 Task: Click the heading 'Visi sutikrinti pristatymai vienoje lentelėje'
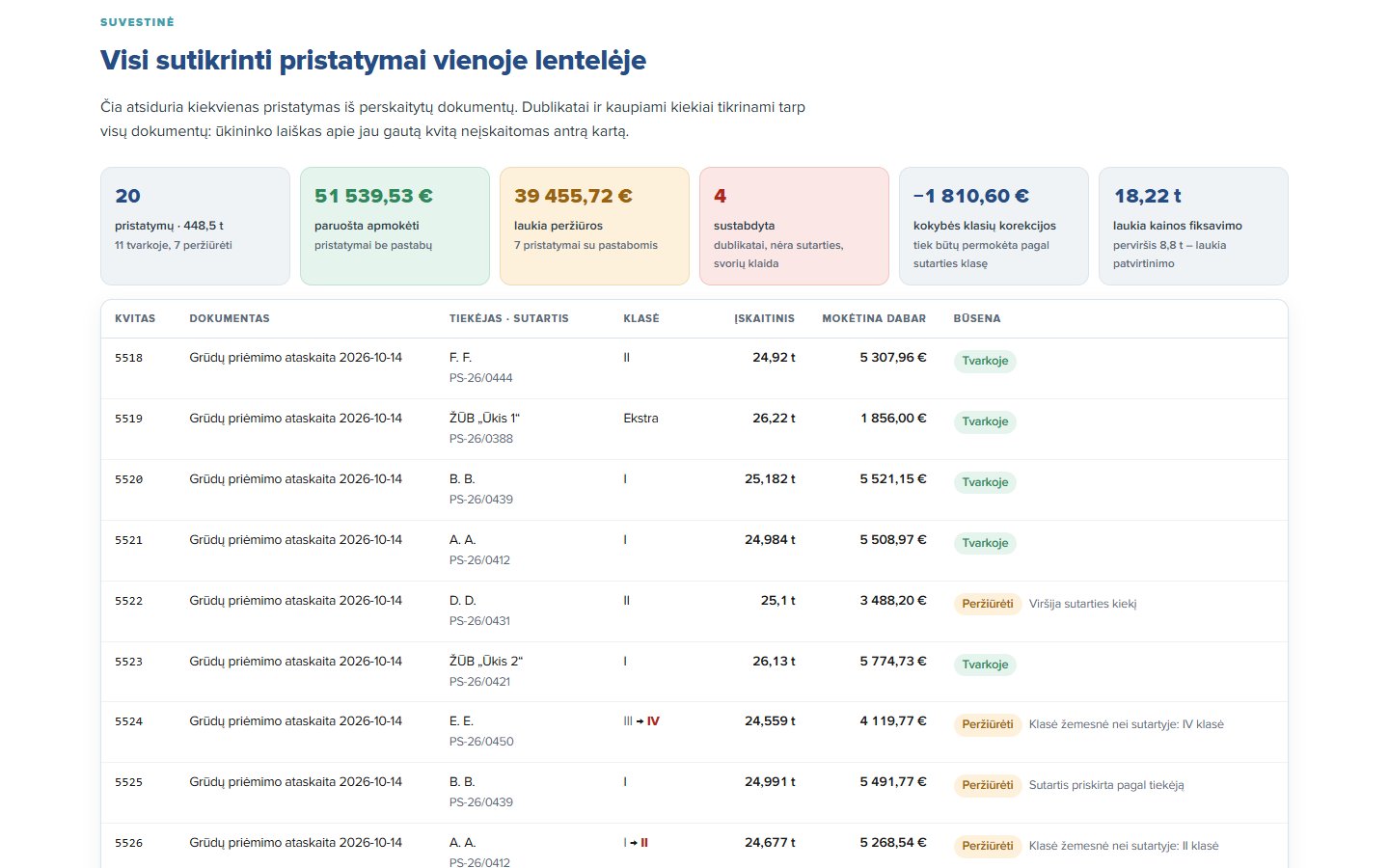[x=373, y=60]
